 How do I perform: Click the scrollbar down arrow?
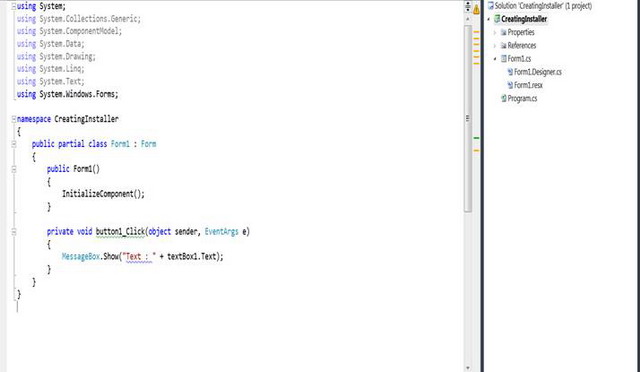[x=468, y=368]
